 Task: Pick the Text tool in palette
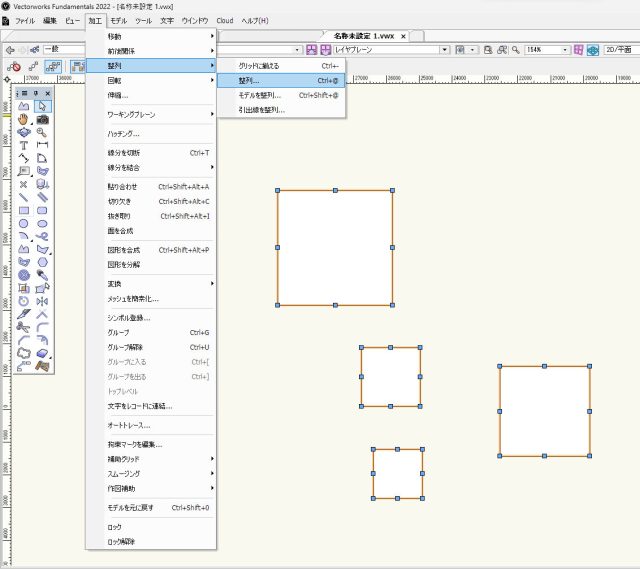24,145
